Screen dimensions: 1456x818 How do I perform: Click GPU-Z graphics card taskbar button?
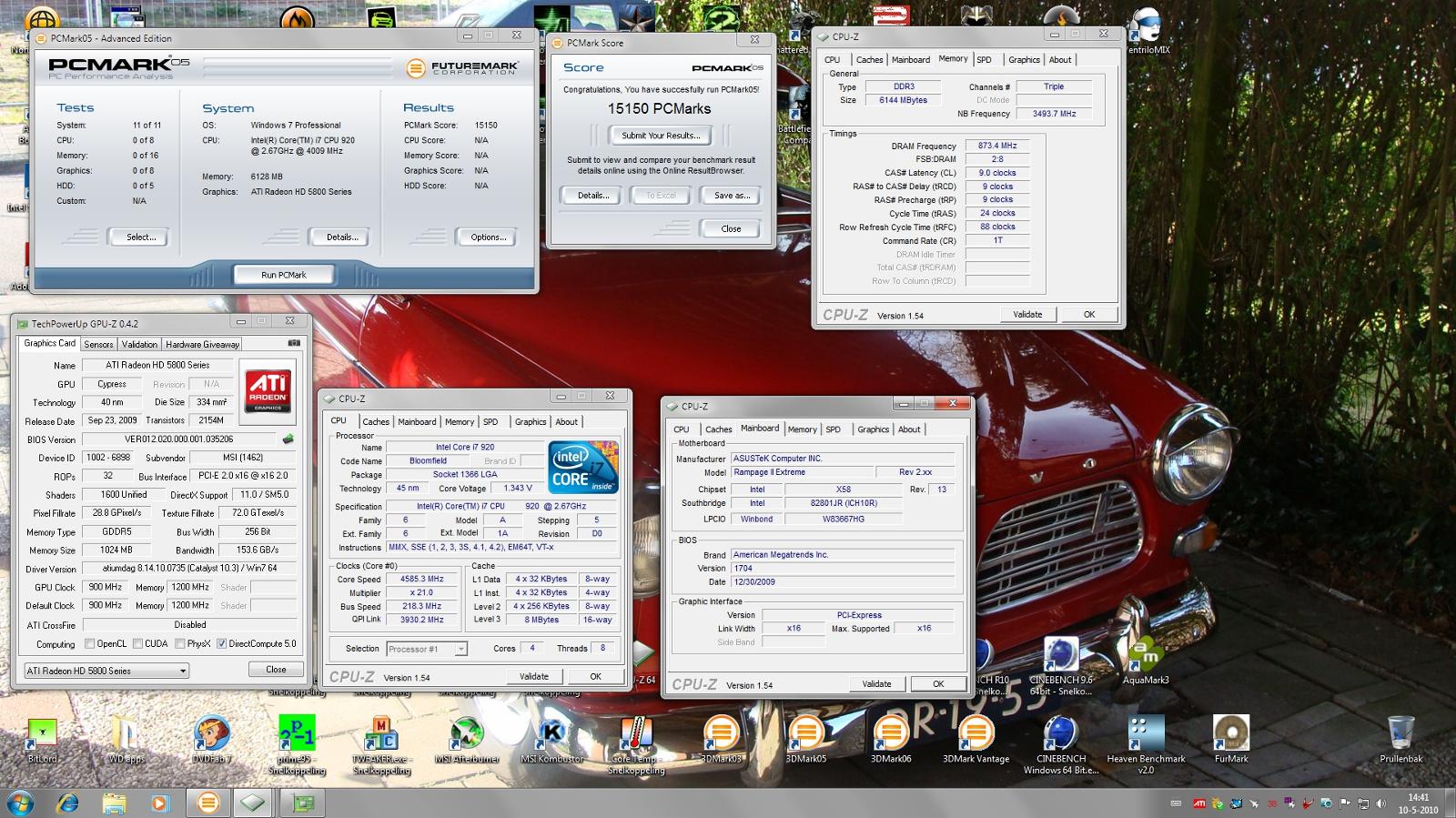pos(303,803)
